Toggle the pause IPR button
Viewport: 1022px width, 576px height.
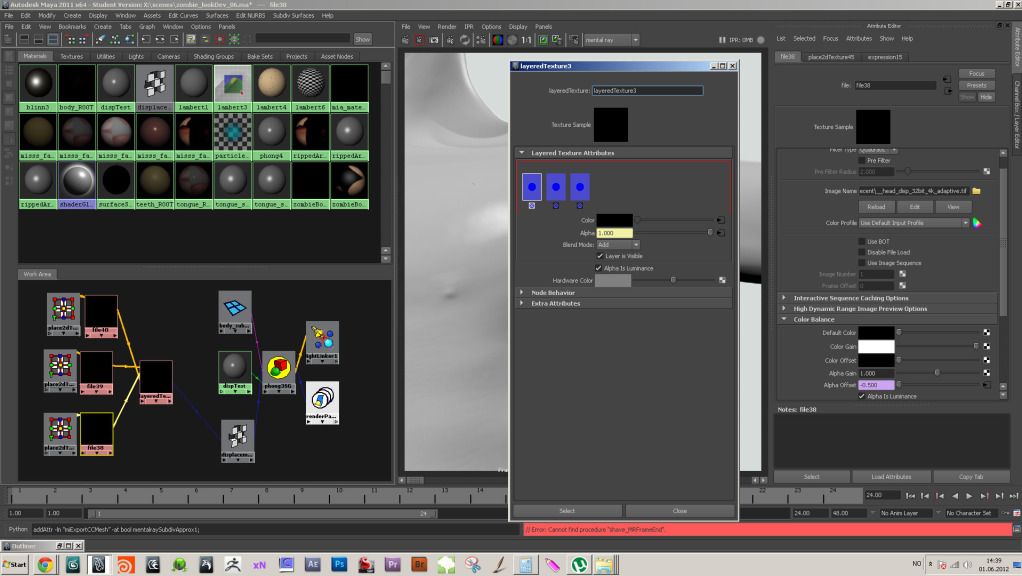point(722,40)
